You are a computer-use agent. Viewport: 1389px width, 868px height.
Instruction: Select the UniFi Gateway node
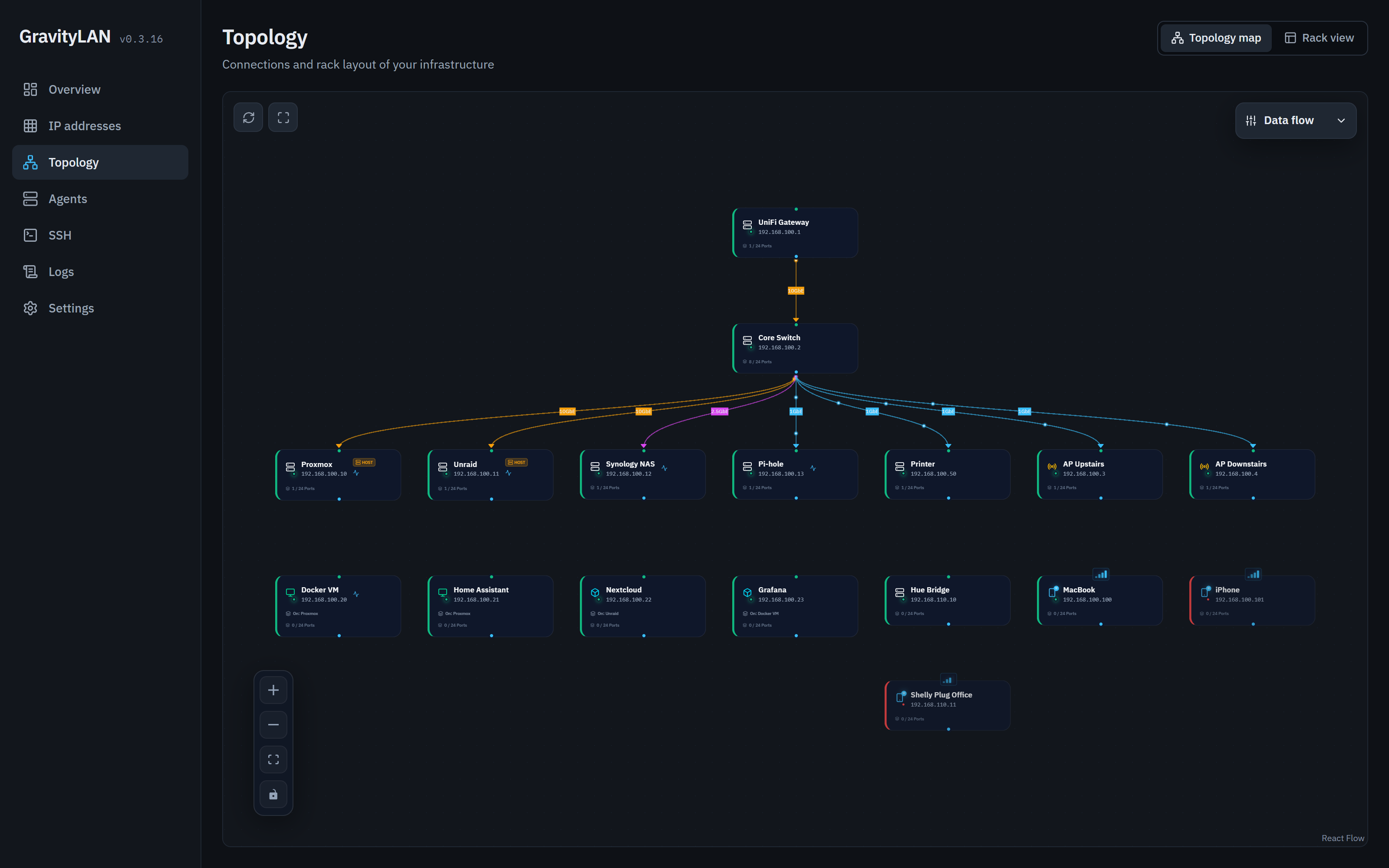coord(796,233)
